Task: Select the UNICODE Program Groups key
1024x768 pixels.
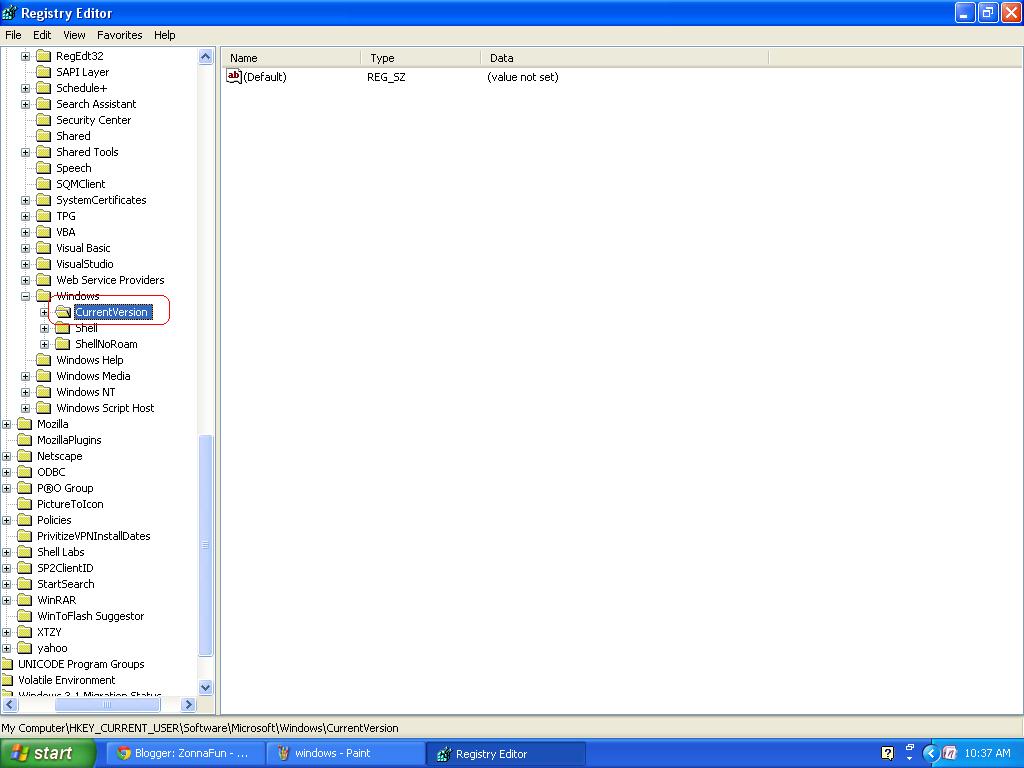Action: click(x=81, y=664)
